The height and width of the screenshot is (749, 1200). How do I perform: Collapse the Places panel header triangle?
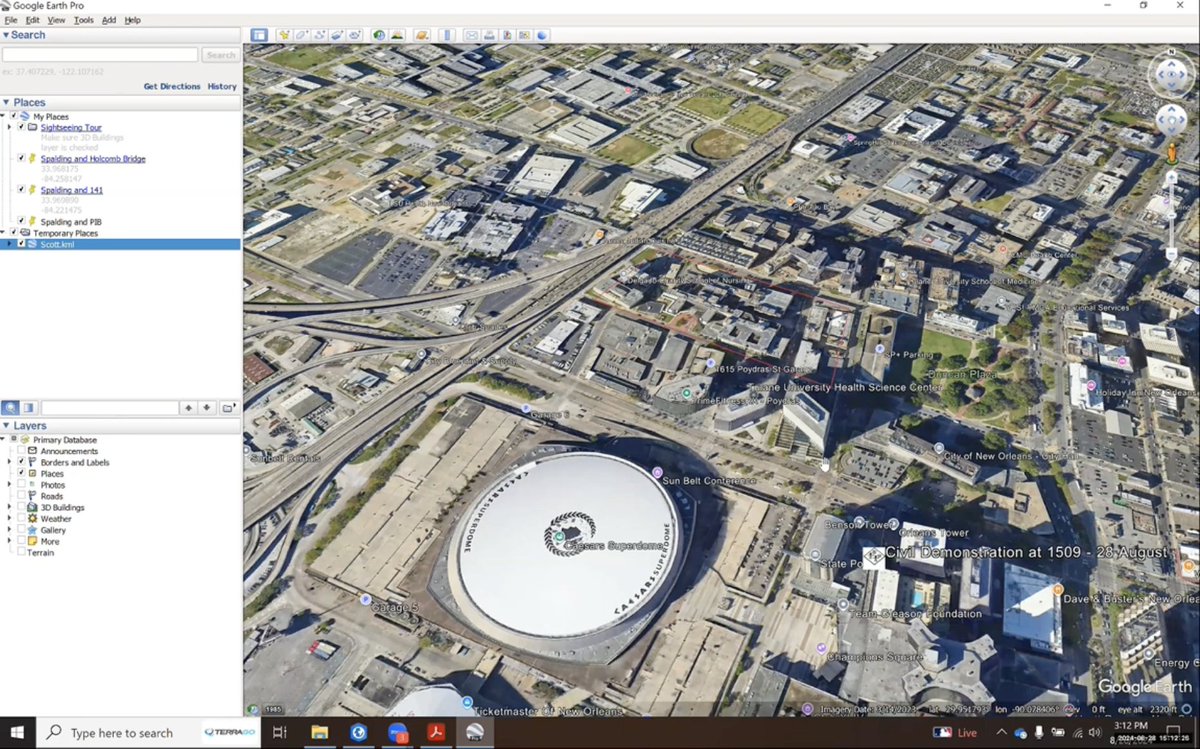pos(5,102)
